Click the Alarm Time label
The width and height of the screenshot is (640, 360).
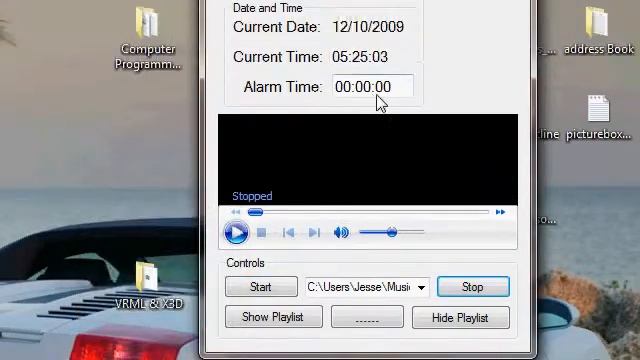(x=283, y=87)
